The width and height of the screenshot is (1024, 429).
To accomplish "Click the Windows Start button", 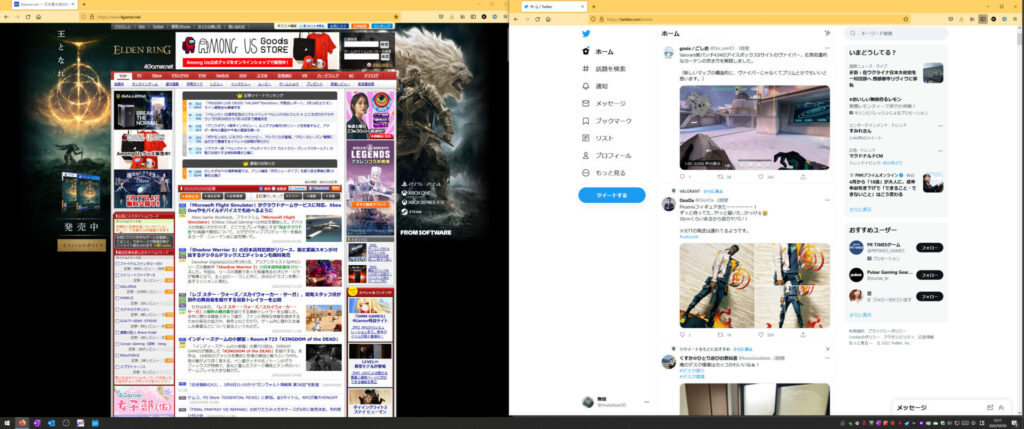I will click(x=7, y=423).
